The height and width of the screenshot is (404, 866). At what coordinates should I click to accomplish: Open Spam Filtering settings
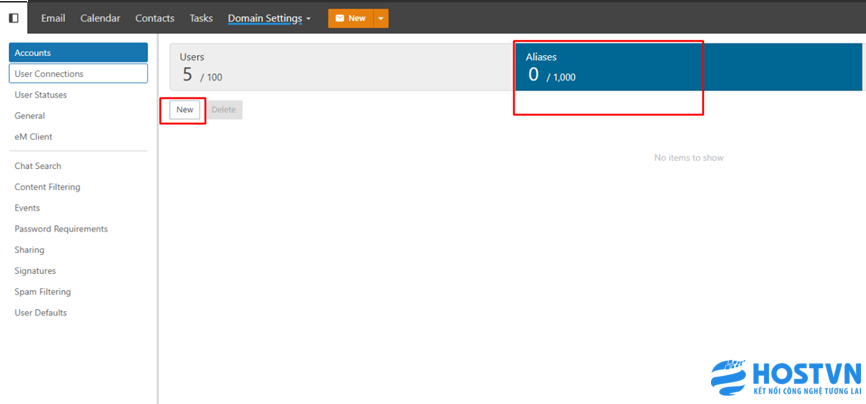pyautogui.click(x=42, y=292)
